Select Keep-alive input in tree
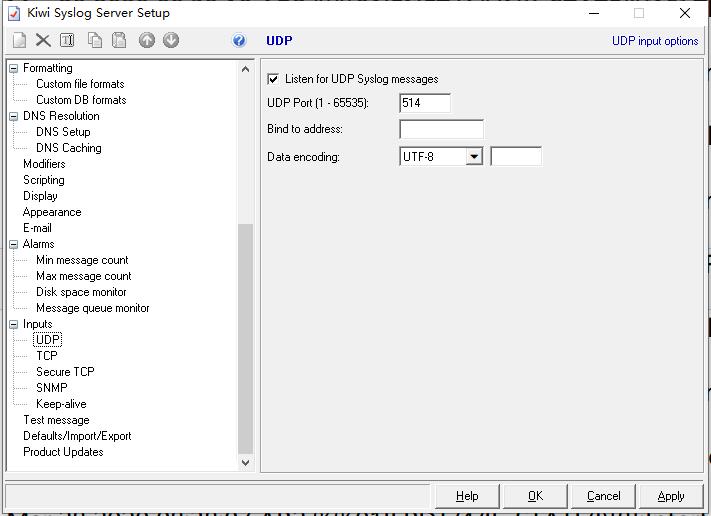 61,404
